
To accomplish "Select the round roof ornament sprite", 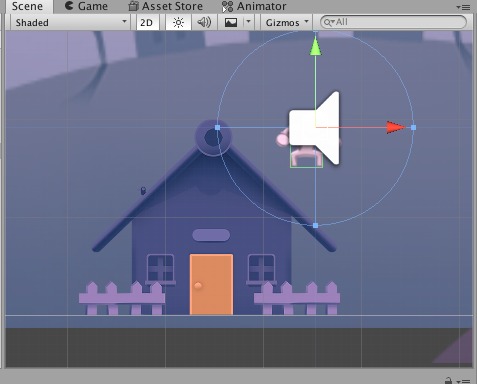I will (x=213, y=138).
